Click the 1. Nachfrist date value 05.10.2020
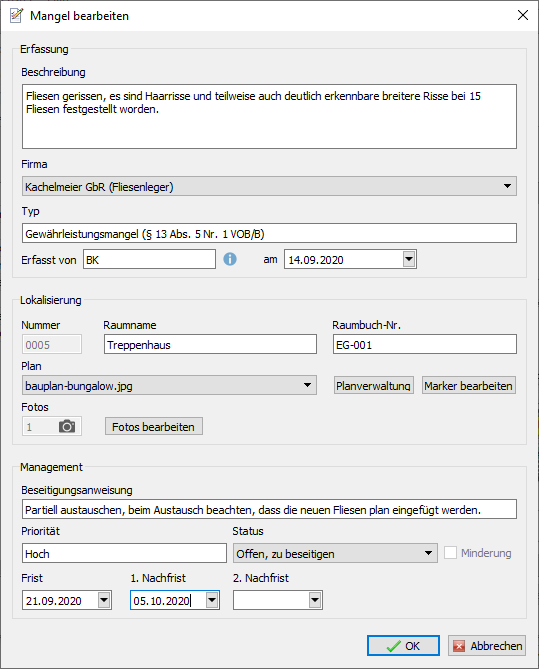Image resolution: width=539 pixels, height=669 pixels. tap(161, 601)
